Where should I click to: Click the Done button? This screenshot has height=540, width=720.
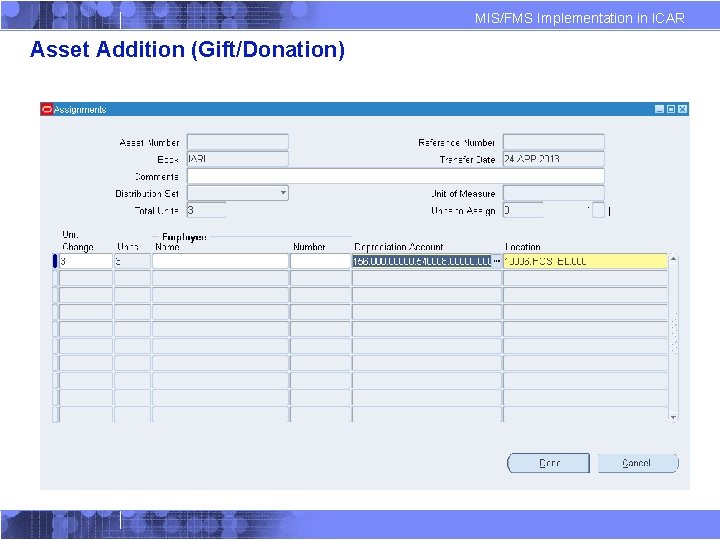548,463
